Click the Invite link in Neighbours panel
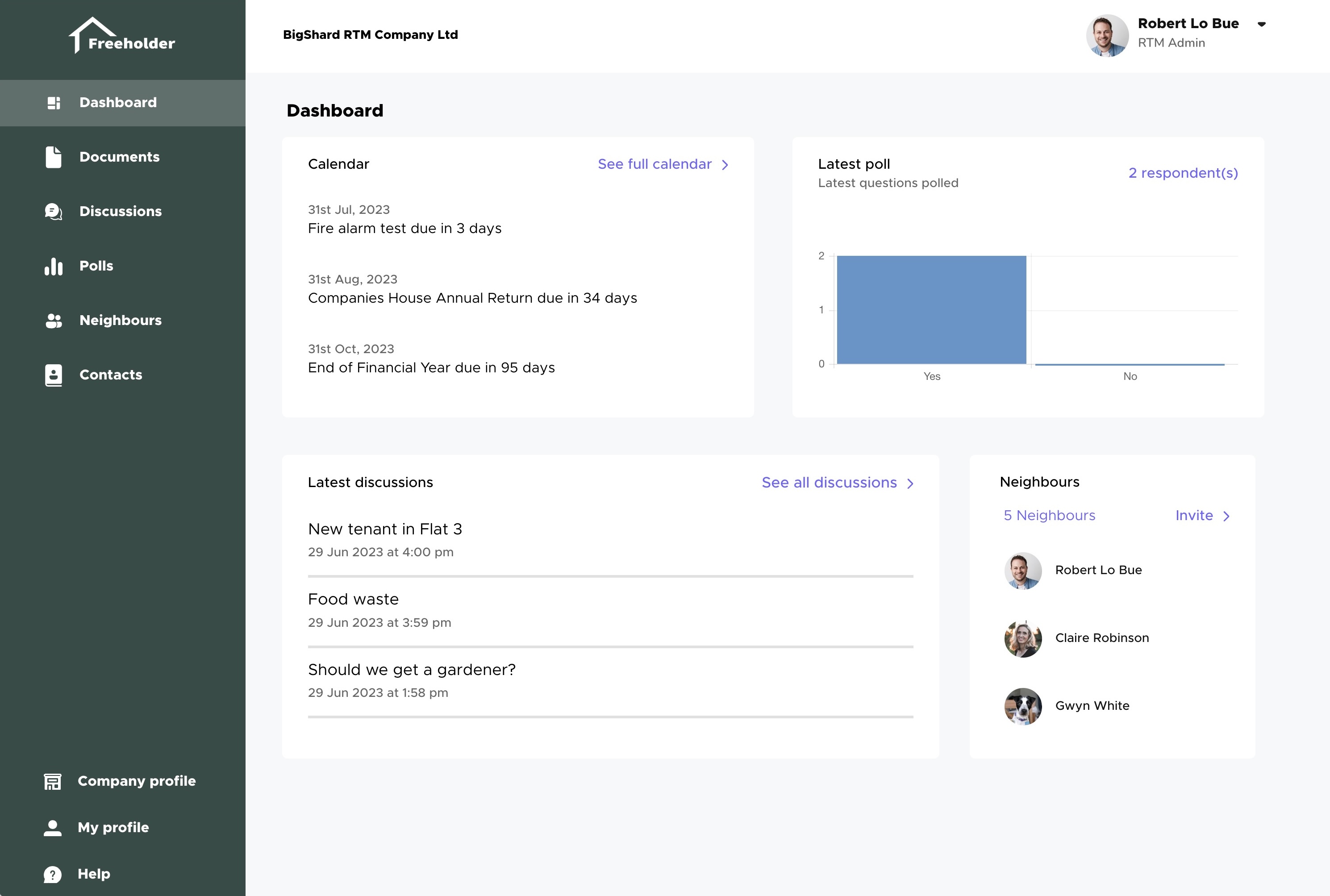This screenshot has height=896, width=1330. (1195, 516)
